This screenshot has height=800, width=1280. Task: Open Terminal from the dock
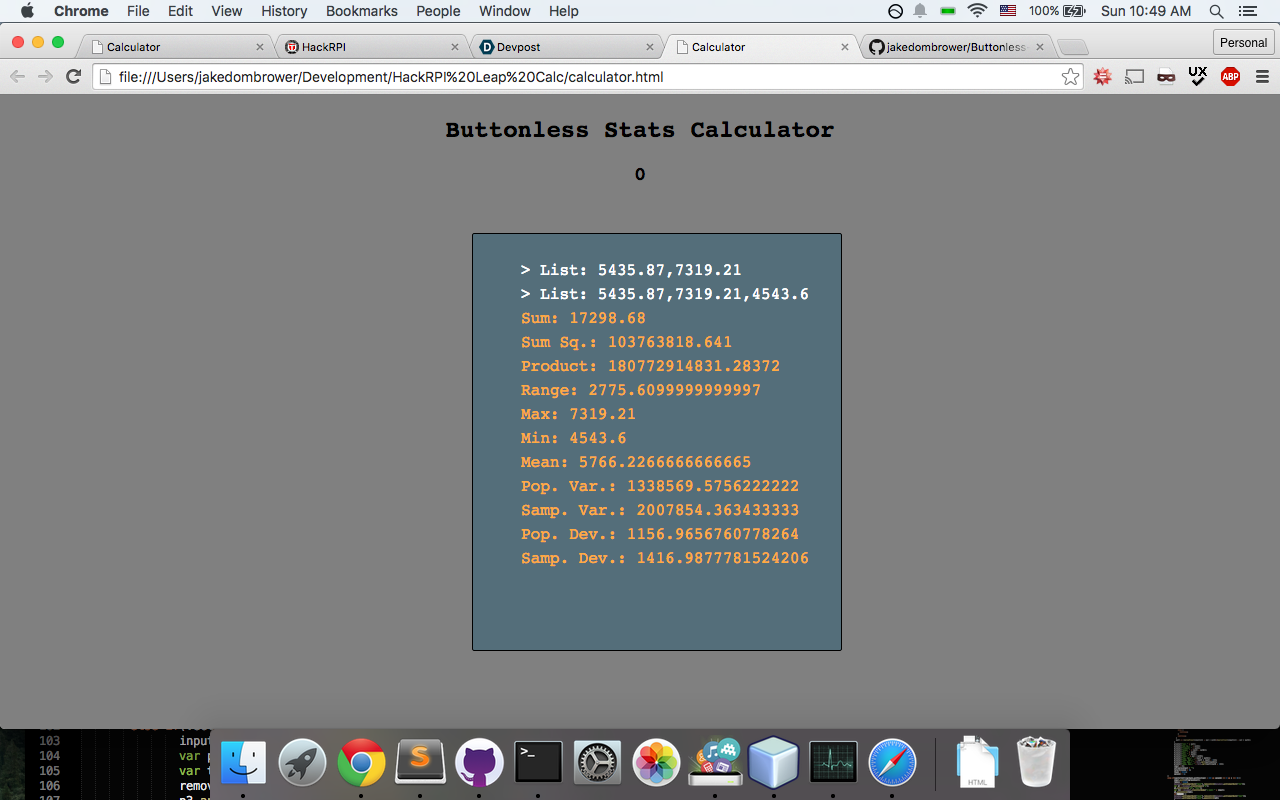tap(538, 763)
